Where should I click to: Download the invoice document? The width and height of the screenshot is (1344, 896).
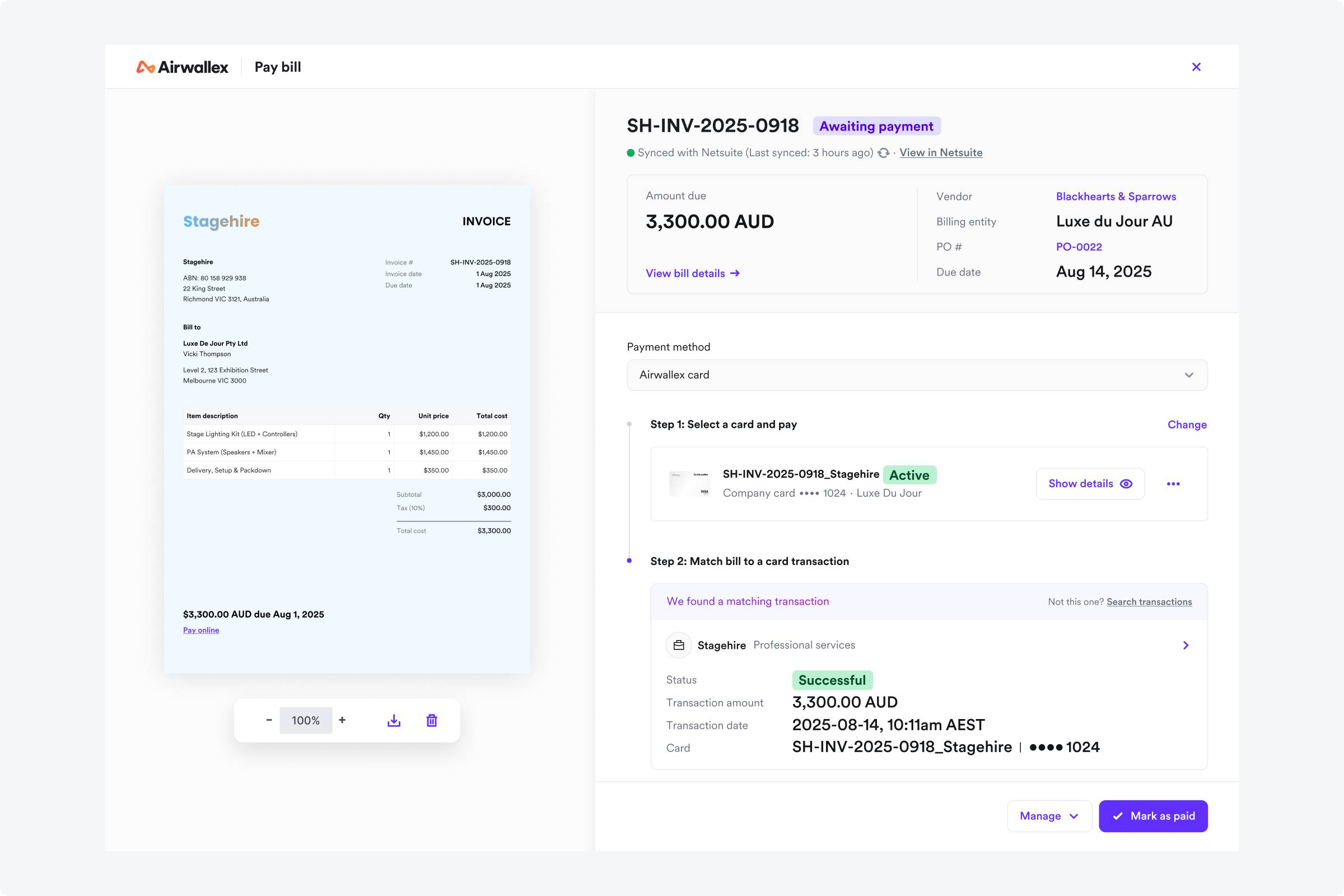click(x=394, y=721)
